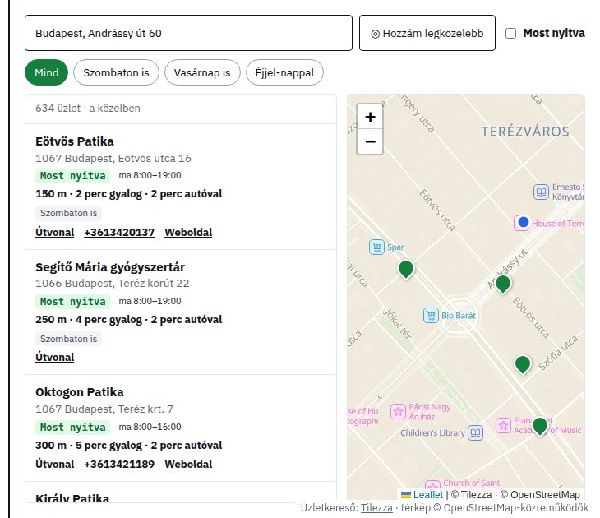Enable the Most nyitva checkbox

(x=510, y=34)
